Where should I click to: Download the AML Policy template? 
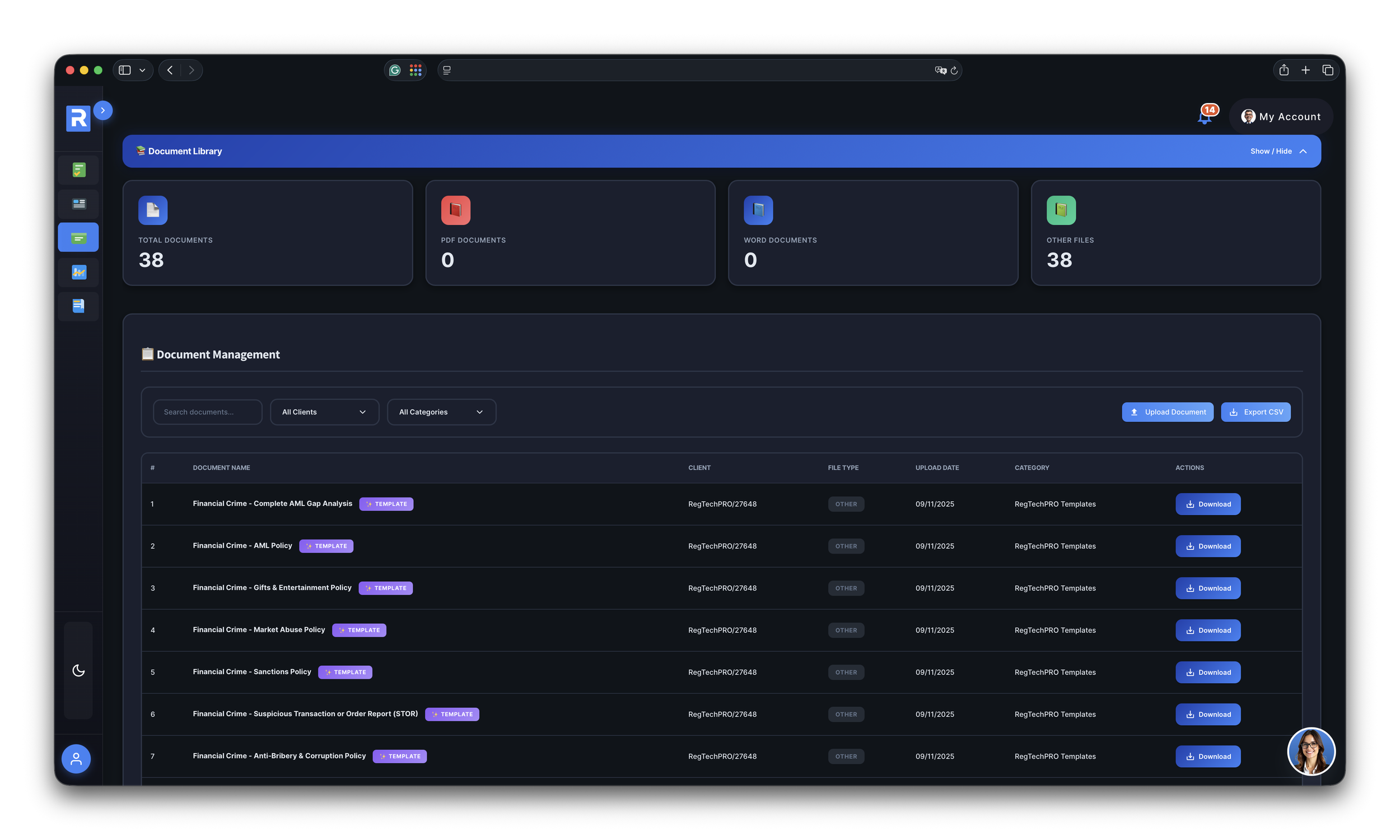1207,546
